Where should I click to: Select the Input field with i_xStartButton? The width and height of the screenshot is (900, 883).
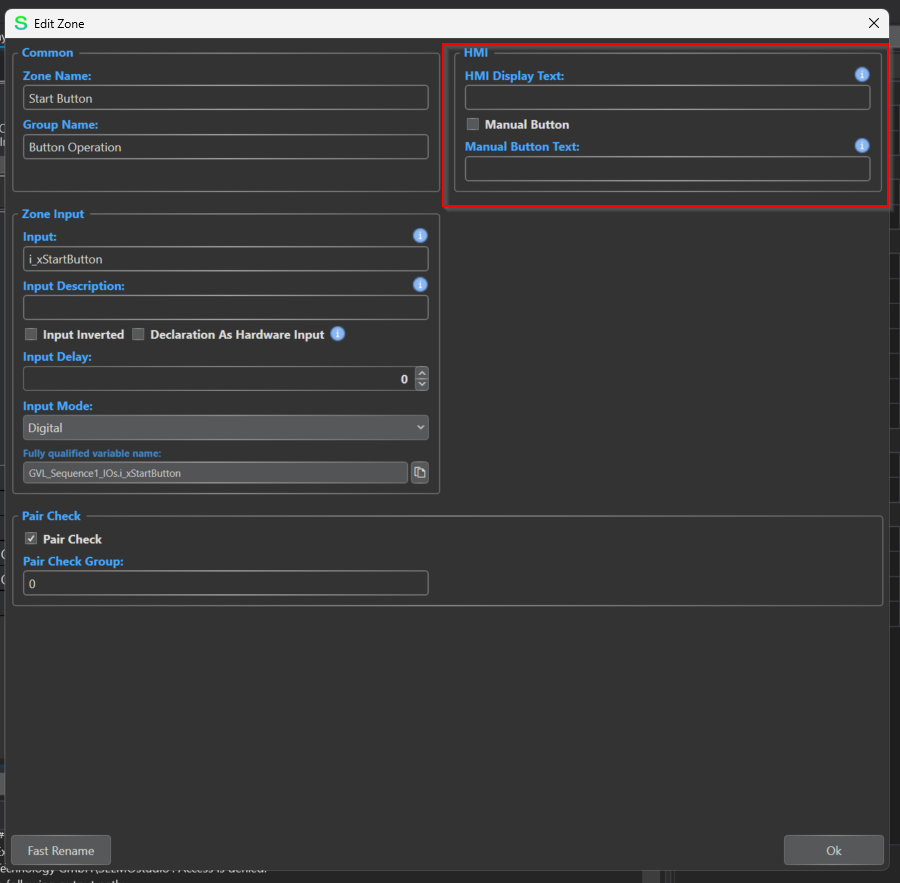[x=226, y=259]
